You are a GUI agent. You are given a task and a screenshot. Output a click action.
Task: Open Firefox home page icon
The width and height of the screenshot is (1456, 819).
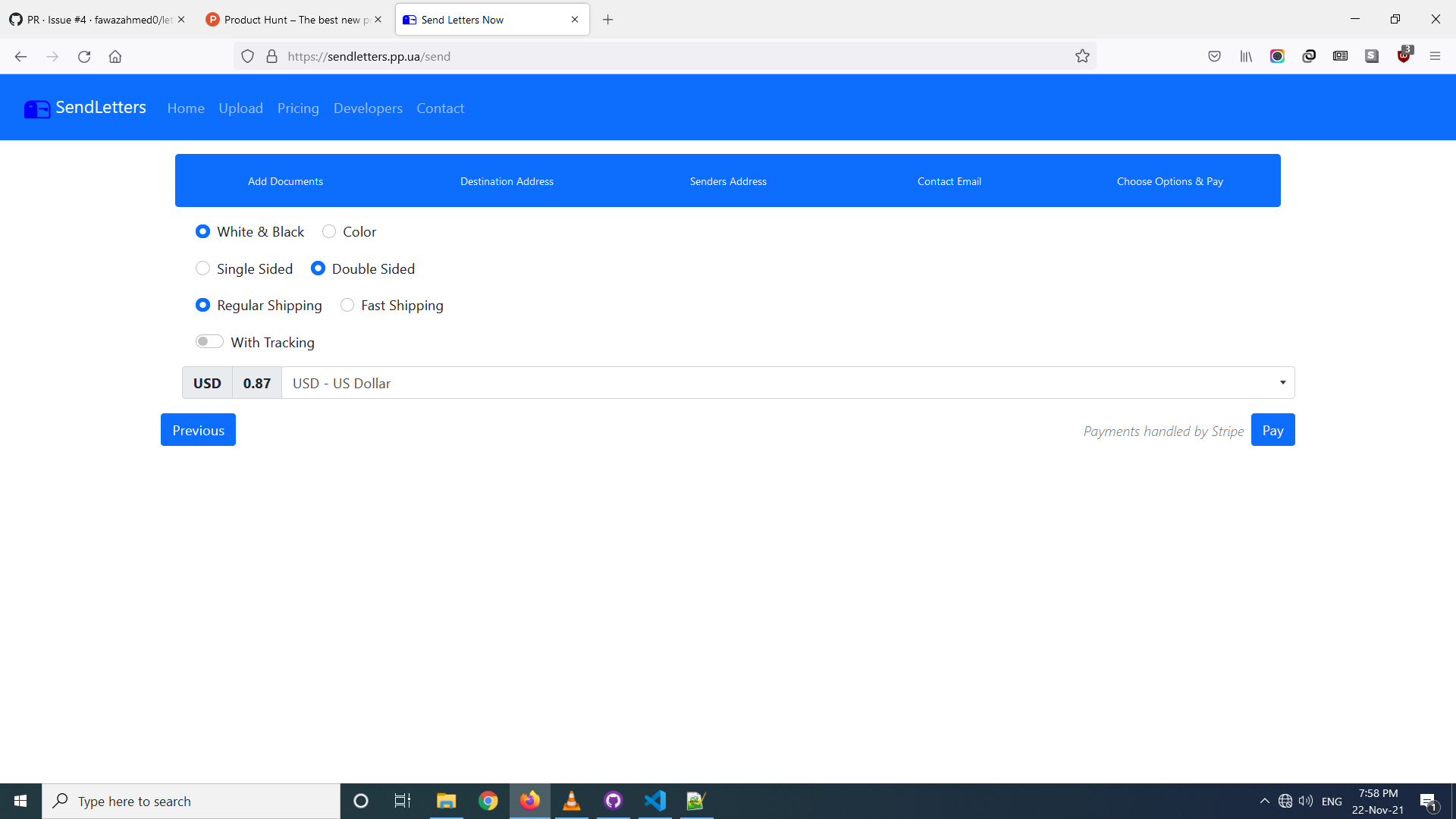pyautogui.click(x=115, y=56)
